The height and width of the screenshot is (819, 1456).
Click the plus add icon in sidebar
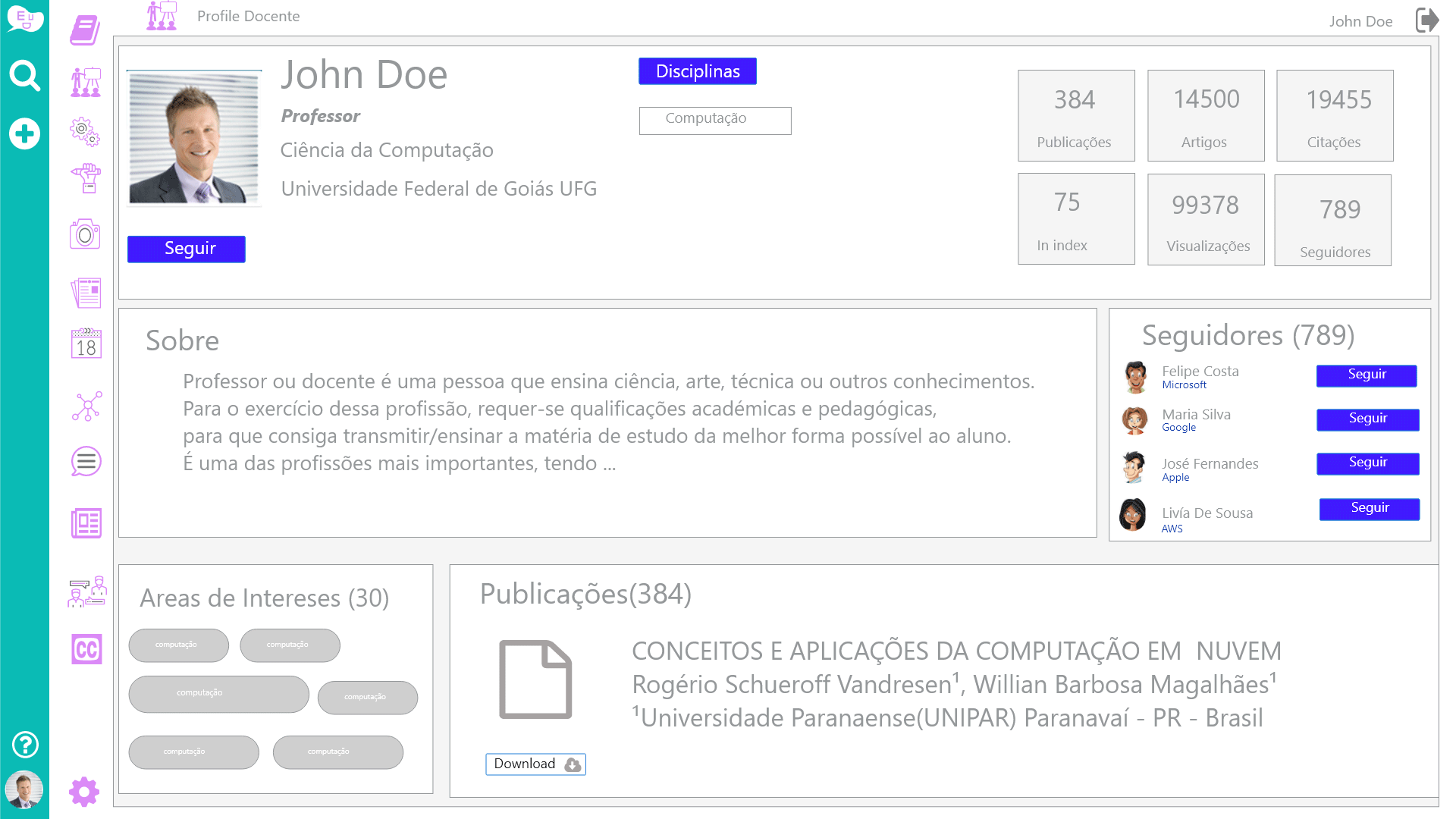(x=24, y=134)
